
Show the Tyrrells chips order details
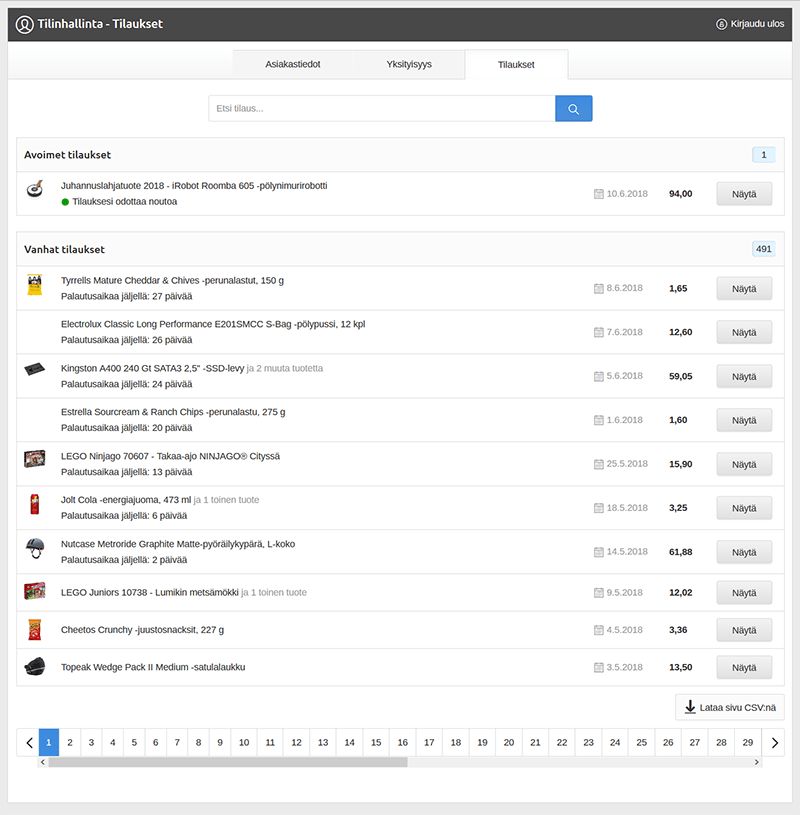tap(744, 288)
